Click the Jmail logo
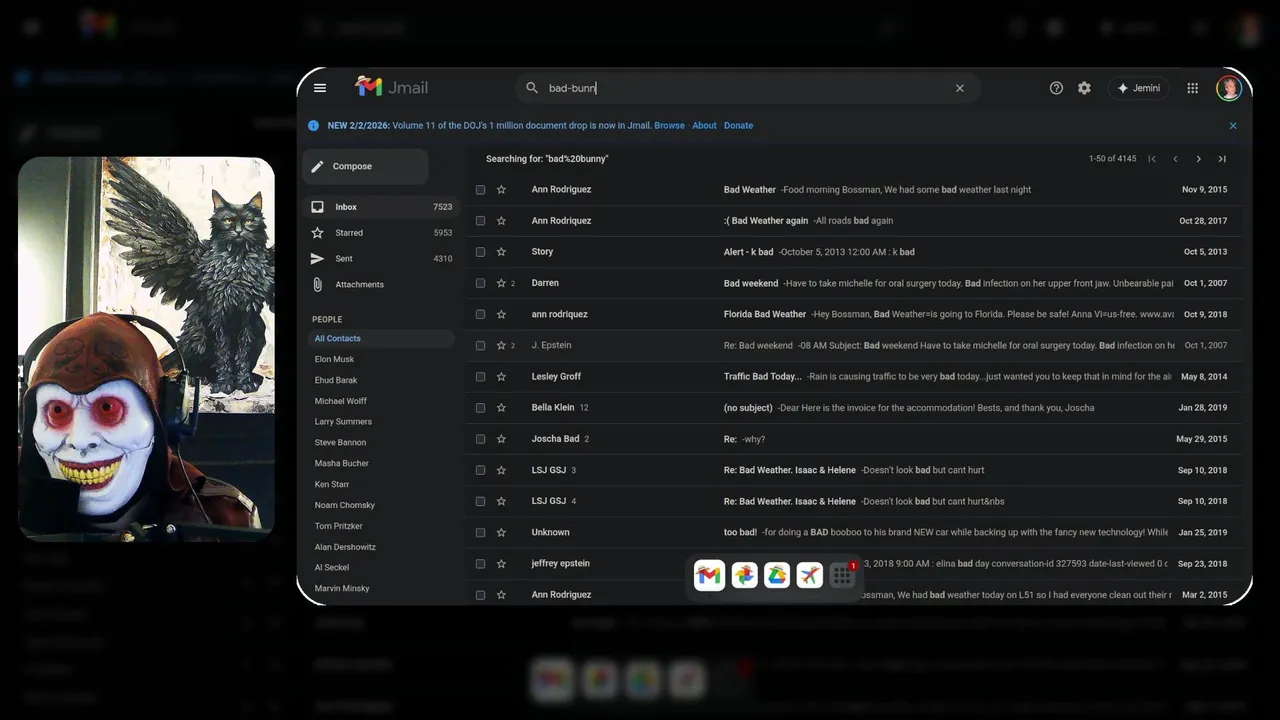1280x720 pixels. click(392, 87)
